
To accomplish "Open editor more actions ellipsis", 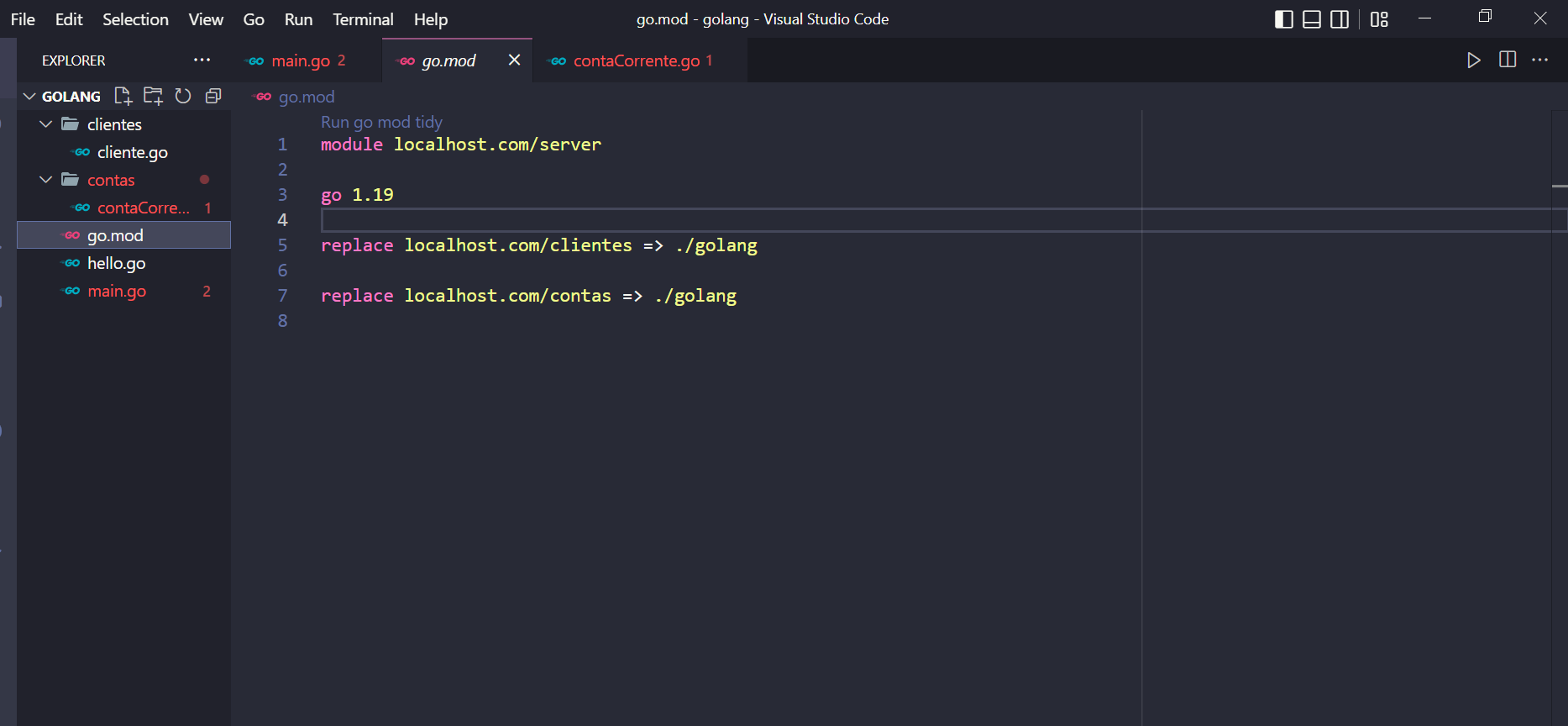I will pyautogui.click(x=1539, y=60).
